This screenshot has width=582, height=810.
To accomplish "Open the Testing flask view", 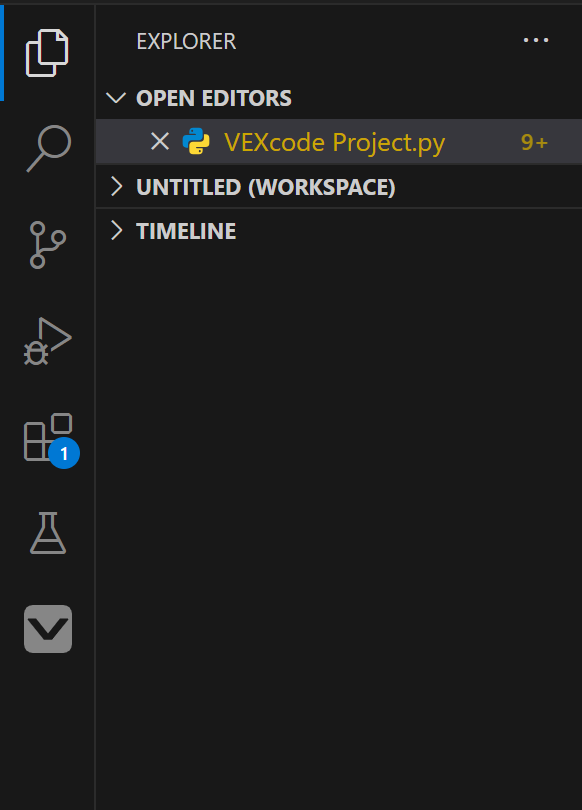I will [x=47, y=533].
